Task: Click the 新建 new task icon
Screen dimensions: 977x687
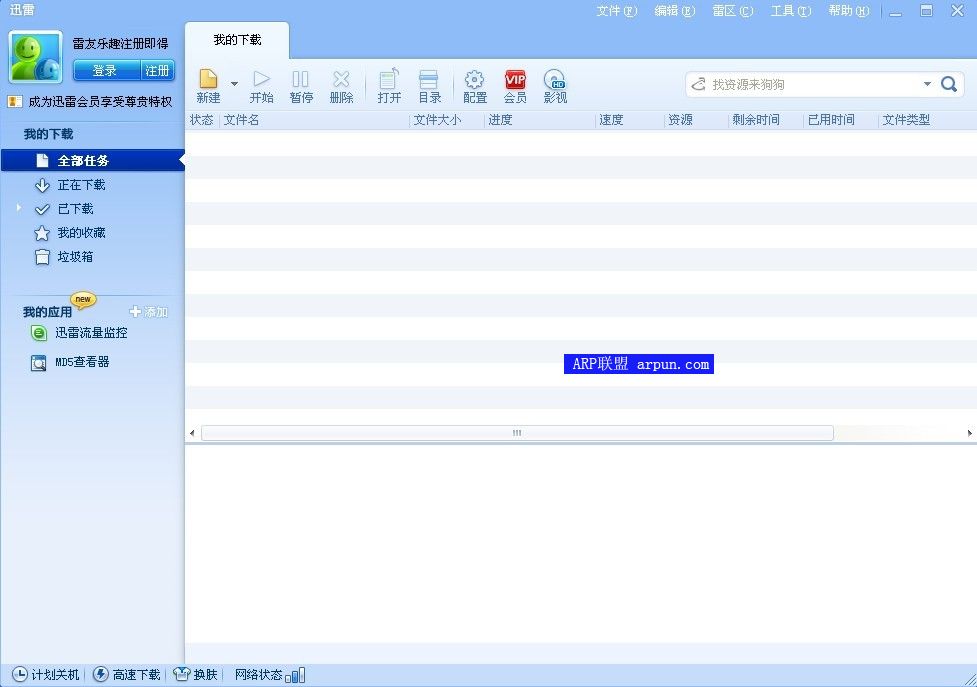Action: [208, 80]
